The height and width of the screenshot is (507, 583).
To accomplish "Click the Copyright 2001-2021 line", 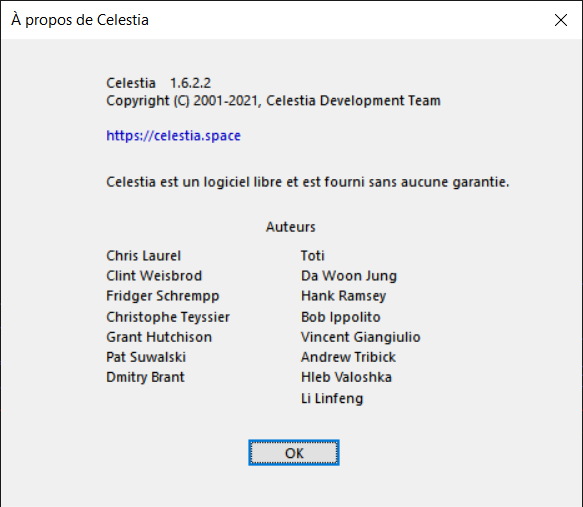I will [273, 101].
